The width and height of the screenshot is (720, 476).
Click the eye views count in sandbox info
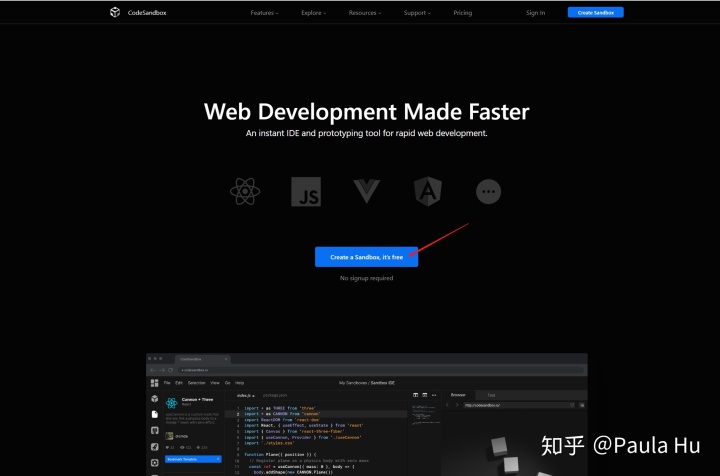pyautogui.click(x=186, y=447)
